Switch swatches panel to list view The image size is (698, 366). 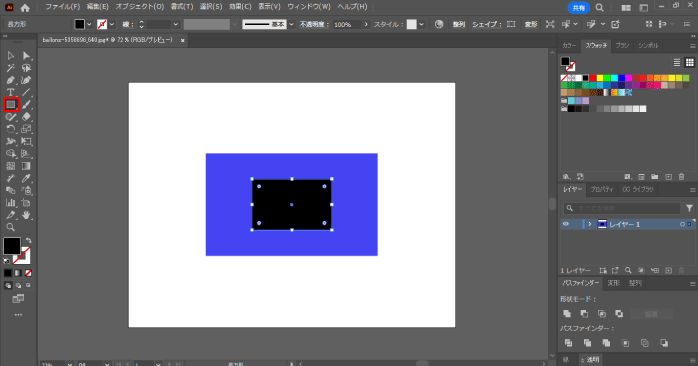[677, 62]
